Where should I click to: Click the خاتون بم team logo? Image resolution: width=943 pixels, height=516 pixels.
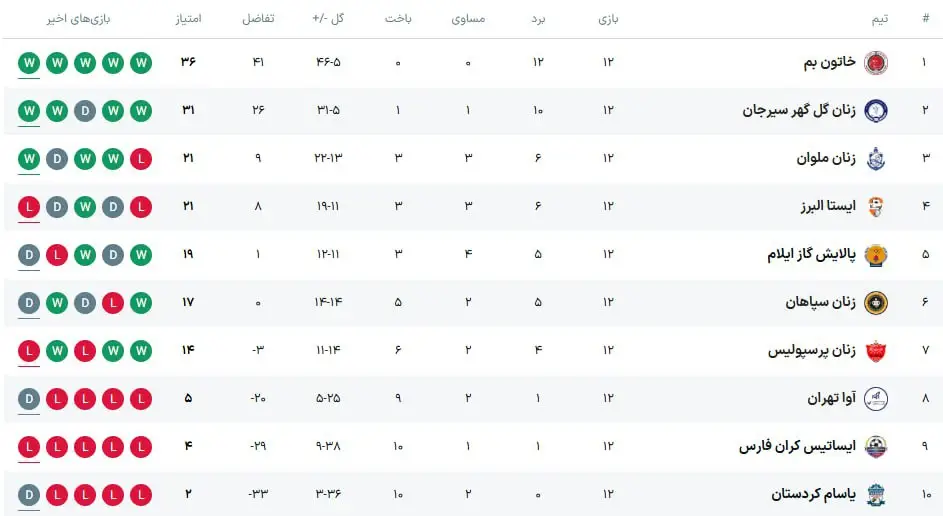875,62
